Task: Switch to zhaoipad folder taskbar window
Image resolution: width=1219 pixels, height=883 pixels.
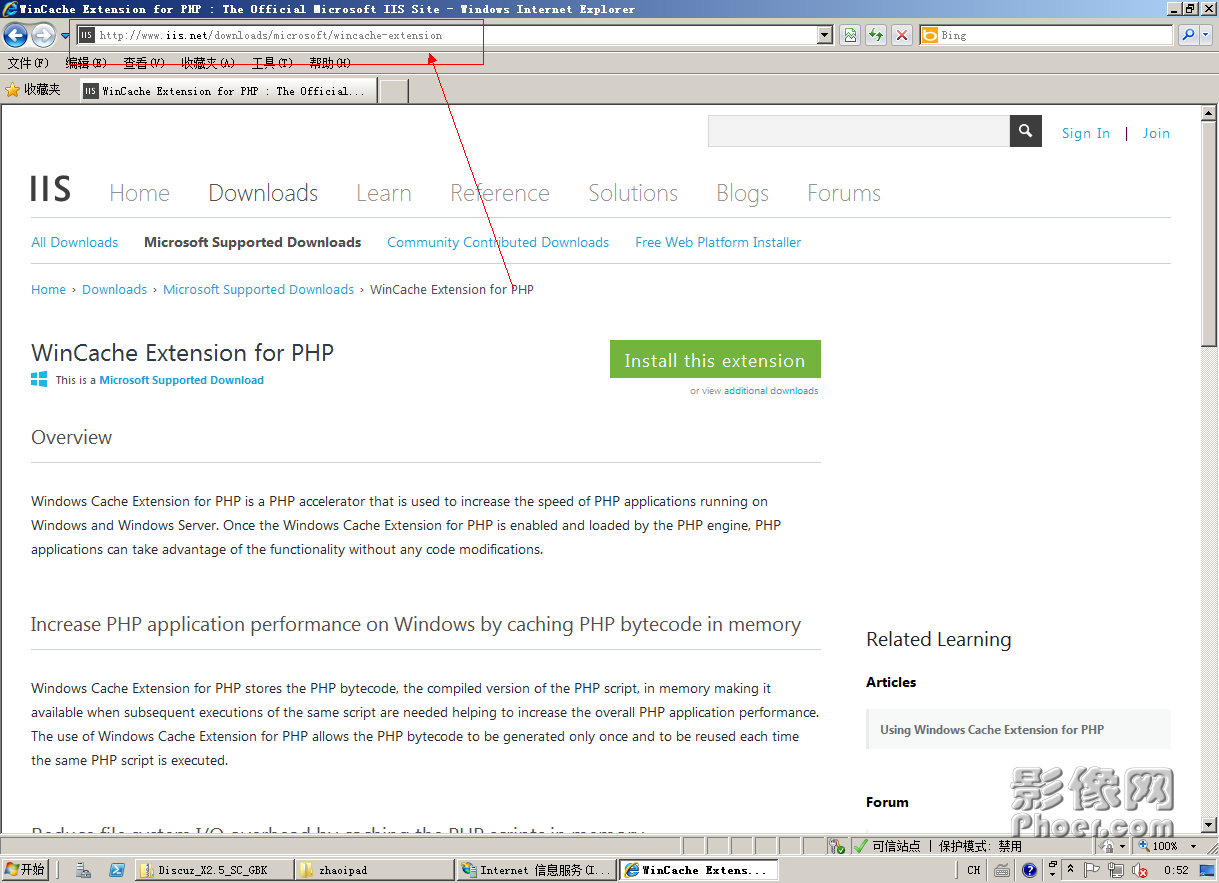Action: 374,870
